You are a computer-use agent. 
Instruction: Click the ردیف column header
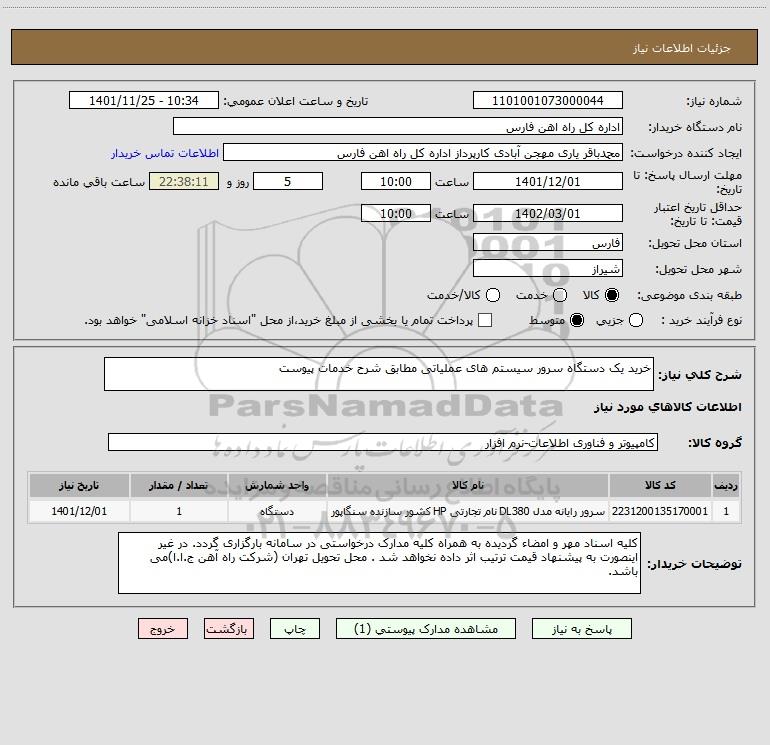point(726,486)
